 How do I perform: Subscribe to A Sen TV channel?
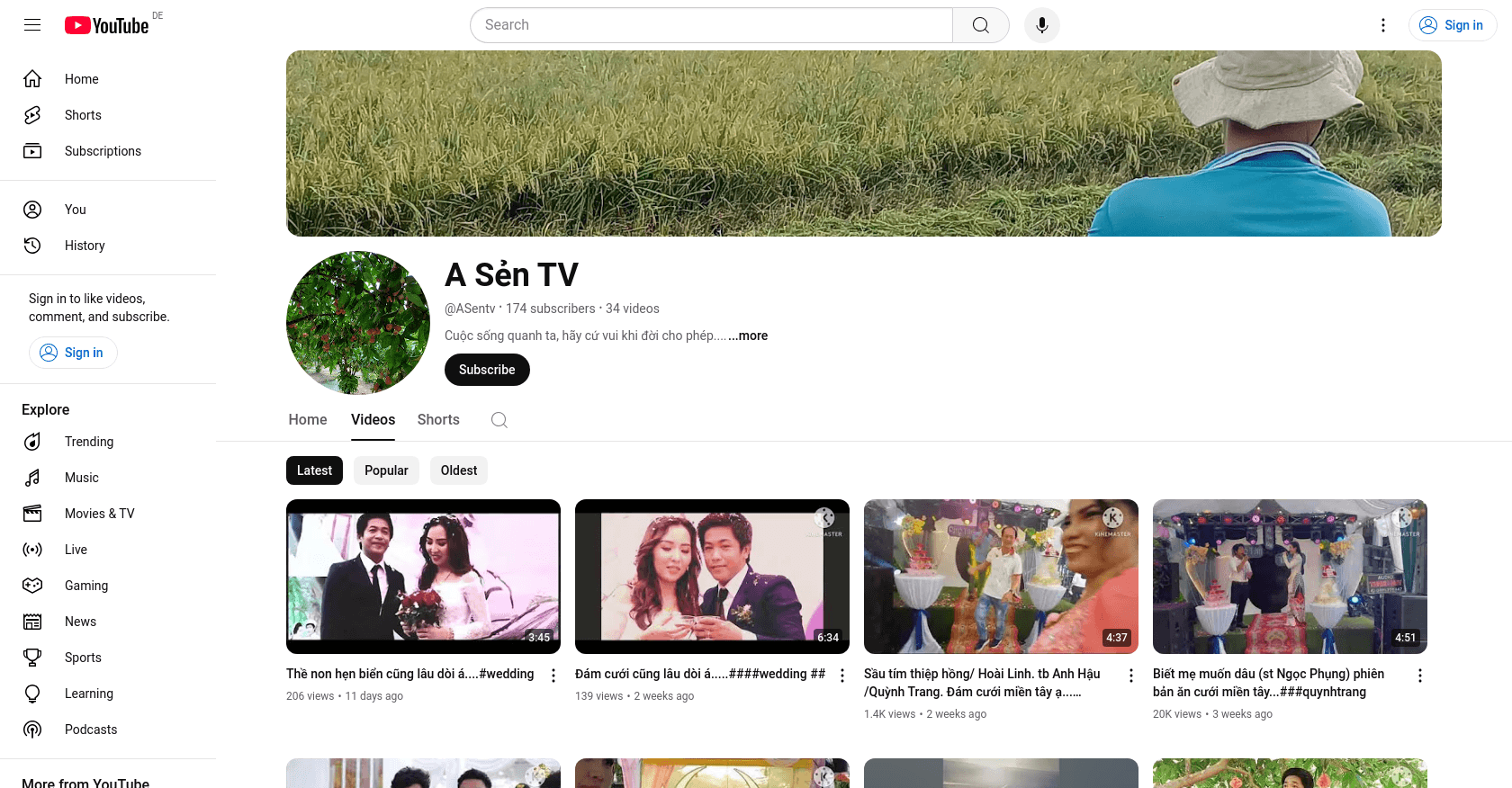click(487, 370)
